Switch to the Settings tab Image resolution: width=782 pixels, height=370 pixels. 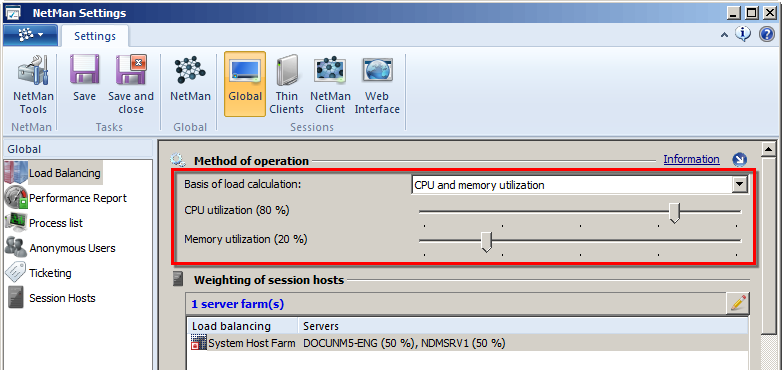point(95,36)
